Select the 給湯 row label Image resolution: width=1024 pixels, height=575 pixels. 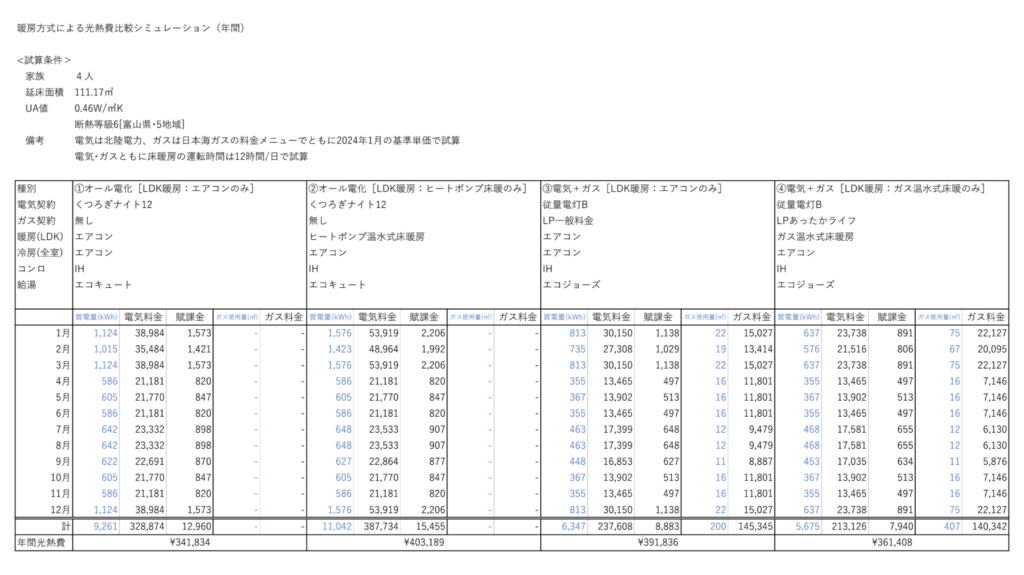coord(27,285)
